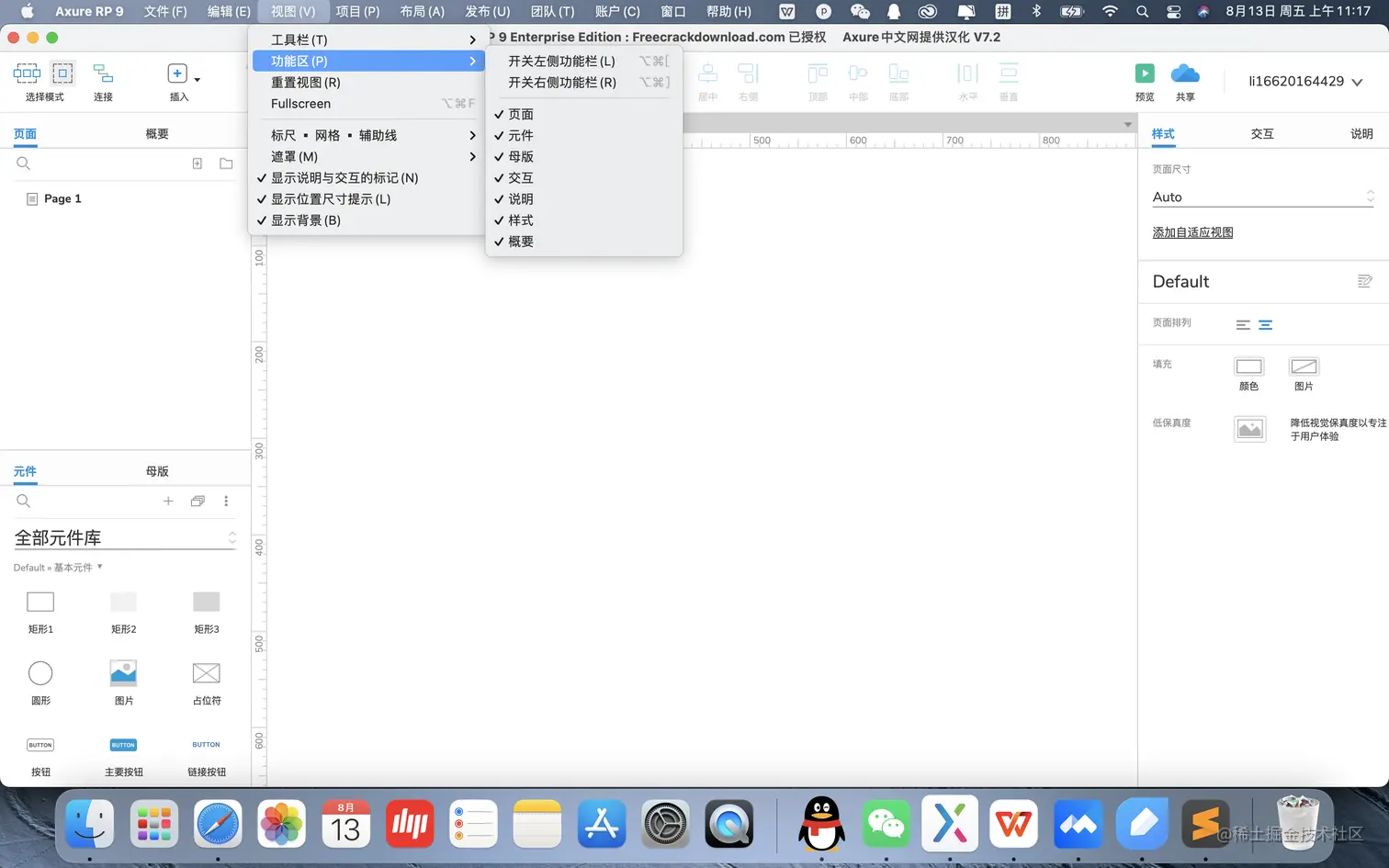The height and width of the screenshot is (868, 1389).
Task: Toggle 显示背景 (B) option
Action: [367, 220]
